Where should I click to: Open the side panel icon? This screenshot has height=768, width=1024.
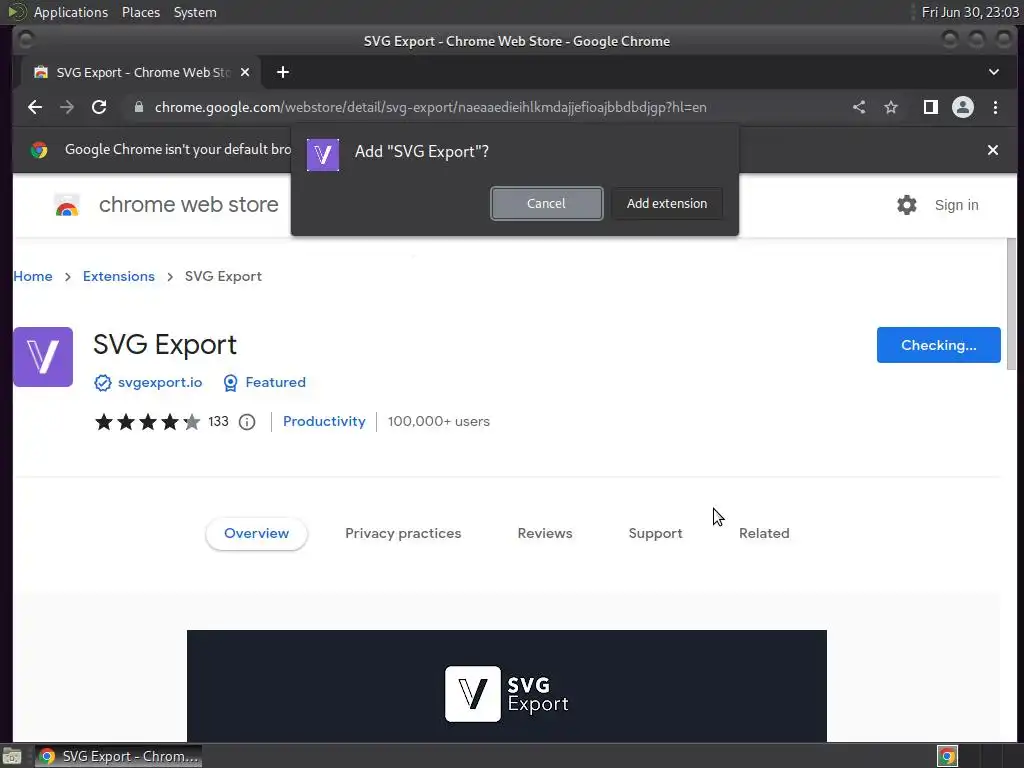(x=931, y=107)
